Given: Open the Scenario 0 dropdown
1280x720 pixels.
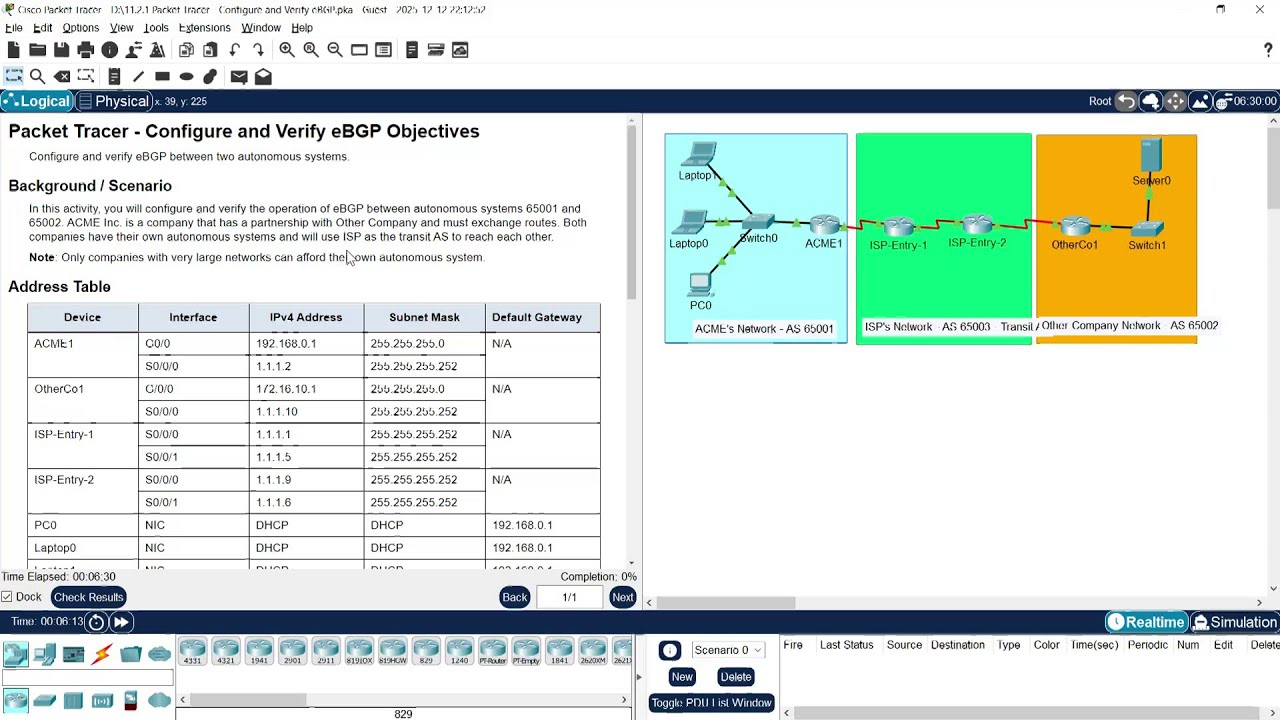Looking at the screenshot, I should (x=727, y=650).
